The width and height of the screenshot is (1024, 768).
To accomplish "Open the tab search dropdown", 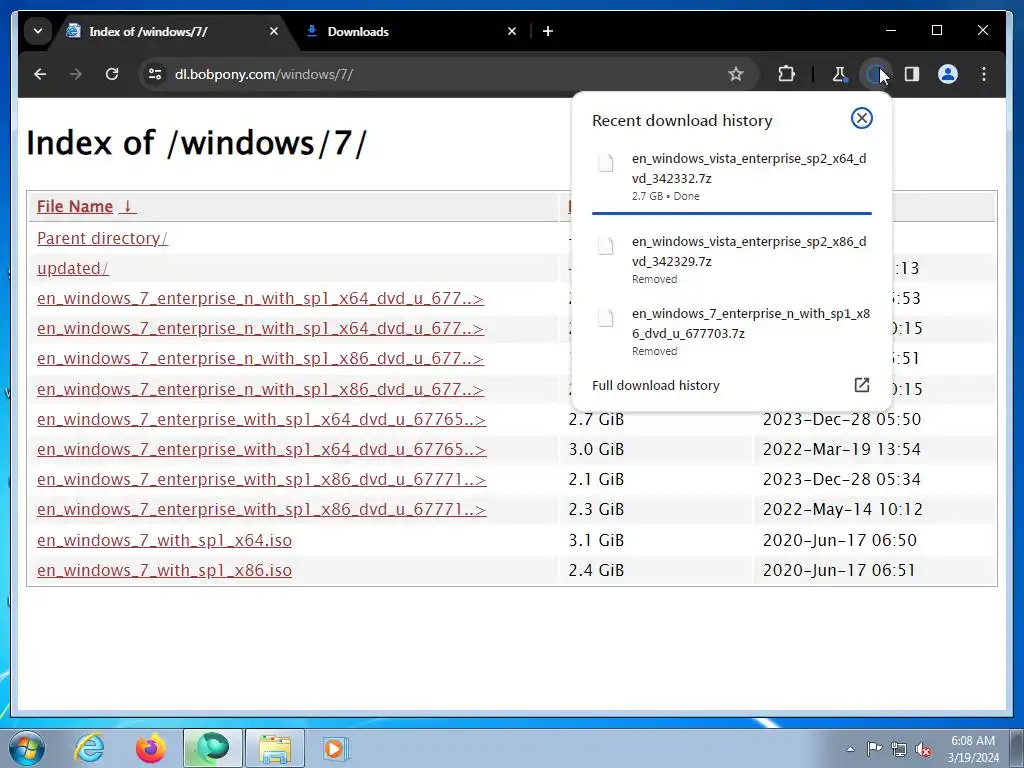I will pyautogui.click(x=38, y=31).
